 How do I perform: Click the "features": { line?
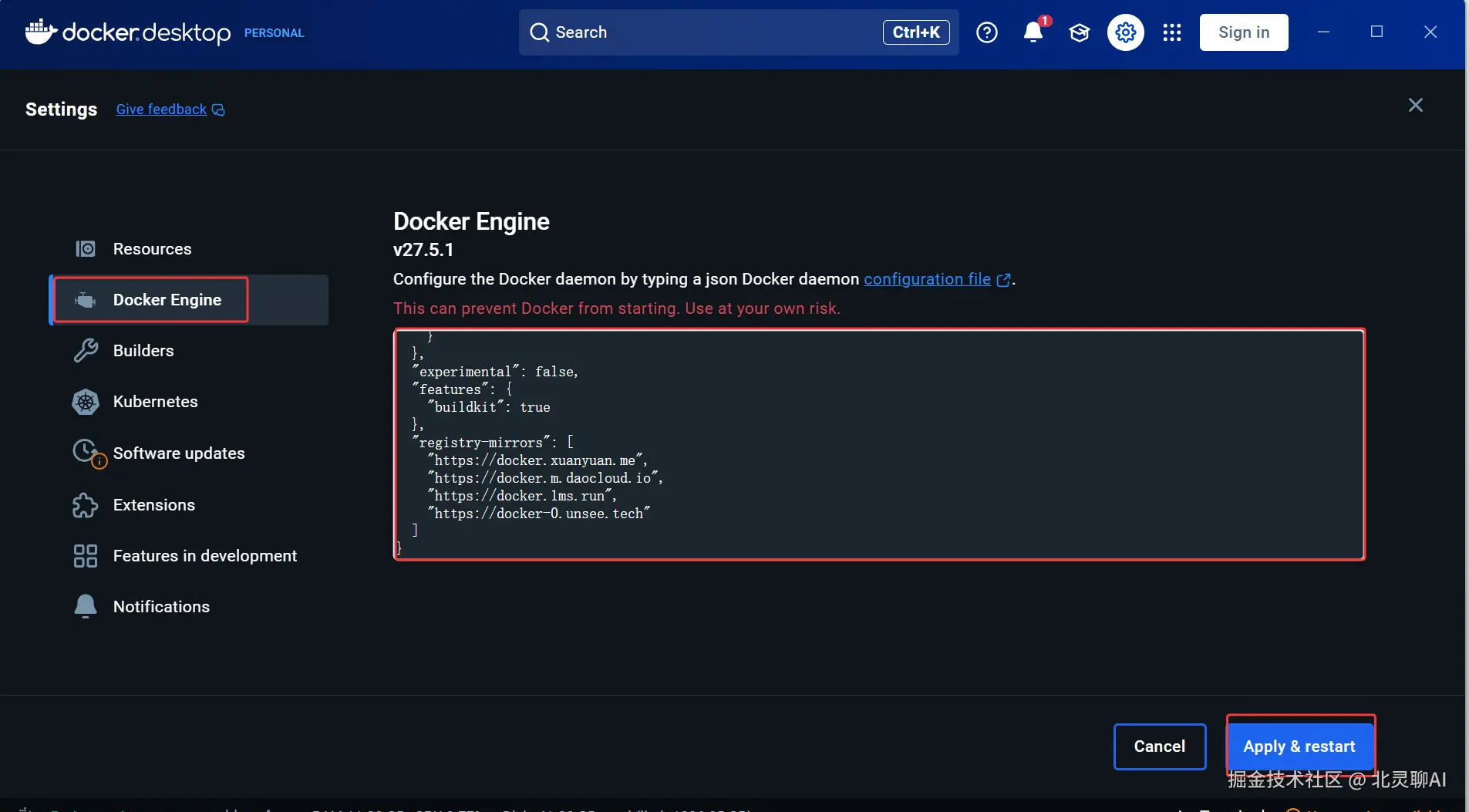coord(463,389)
